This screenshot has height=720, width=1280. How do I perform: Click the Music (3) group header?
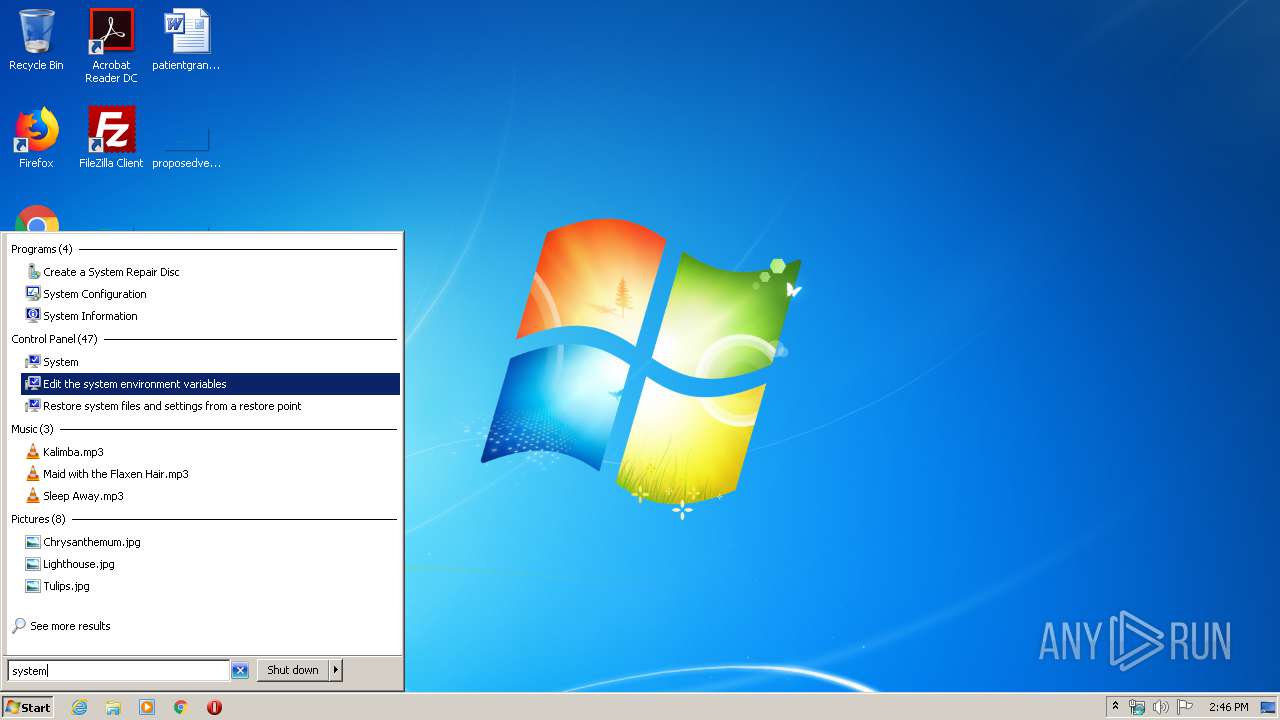click(32, 429)
